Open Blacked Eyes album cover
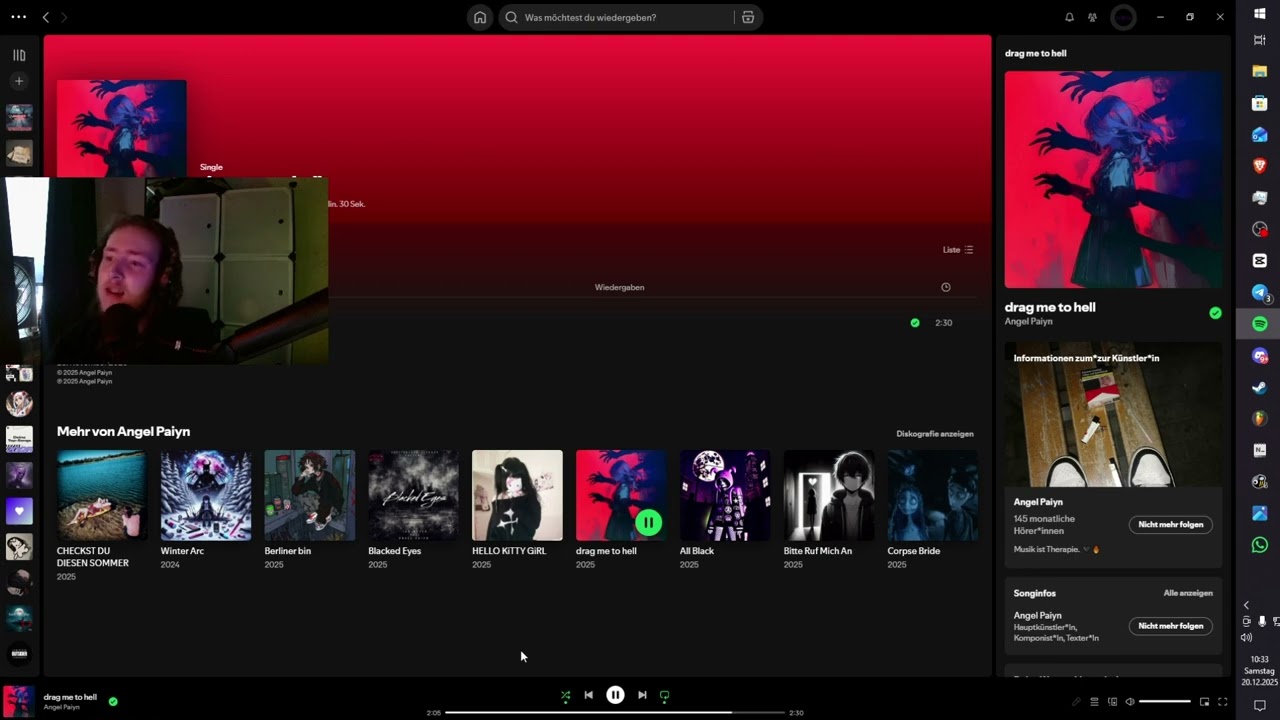Viewport: 1280px width, 720px height. (x=413, y=495)
